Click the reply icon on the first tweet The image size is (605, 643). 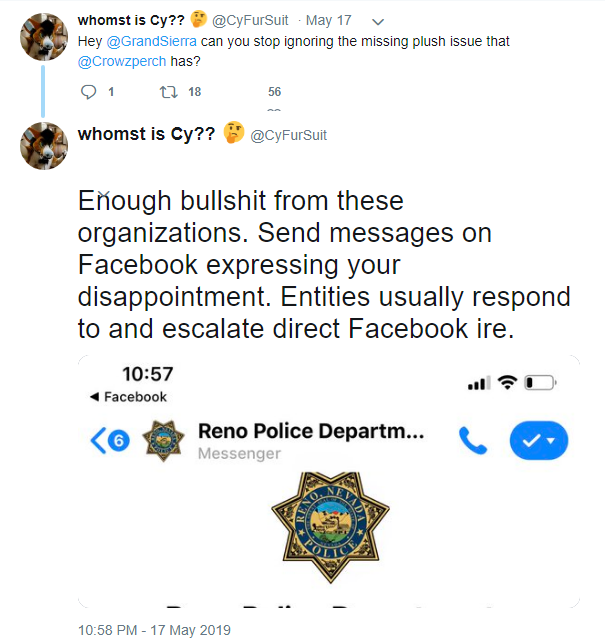(88, 92)
